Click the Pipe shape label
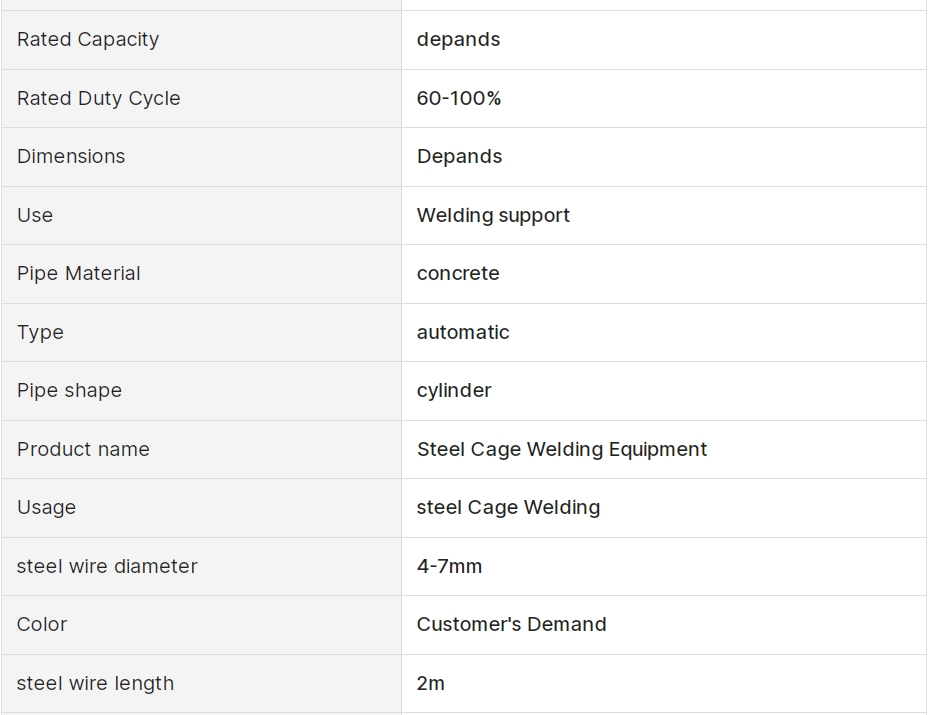Image resolution: width=942 pixels, height=715 pixels. [x=70, y=391]
